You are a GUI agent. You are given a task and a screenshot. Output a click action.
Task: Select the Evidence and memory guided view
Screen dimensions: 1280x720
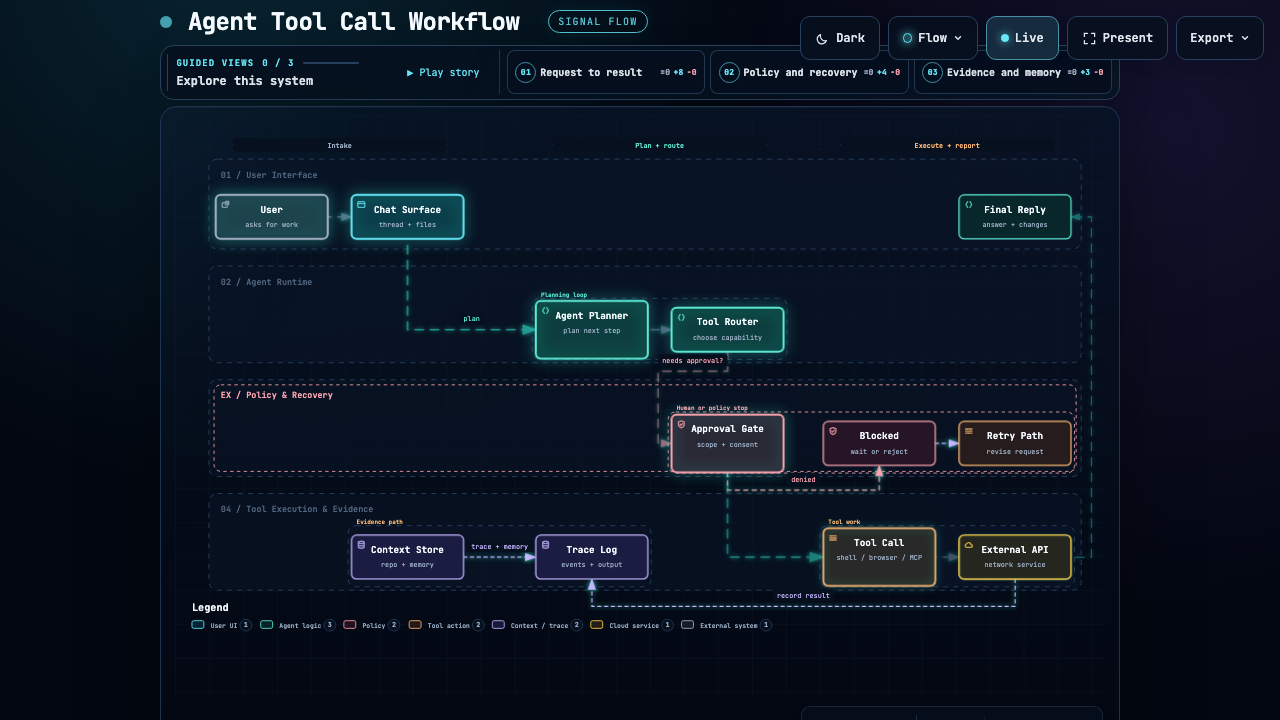(1012, 72)
